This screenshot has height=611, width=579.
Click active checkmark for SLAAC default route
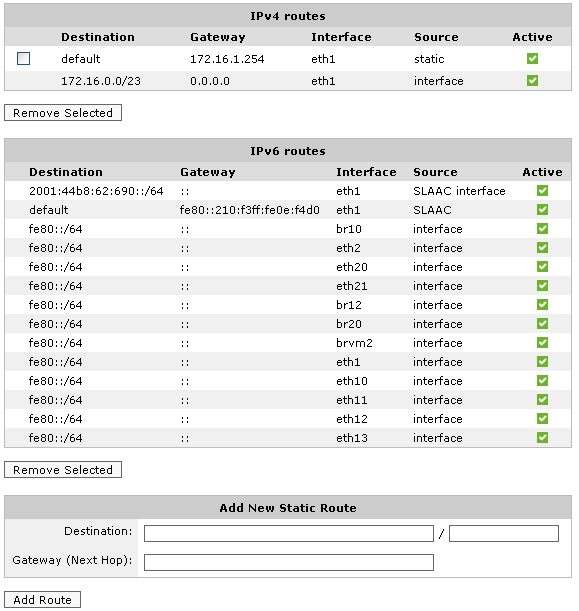click(542, 210)
